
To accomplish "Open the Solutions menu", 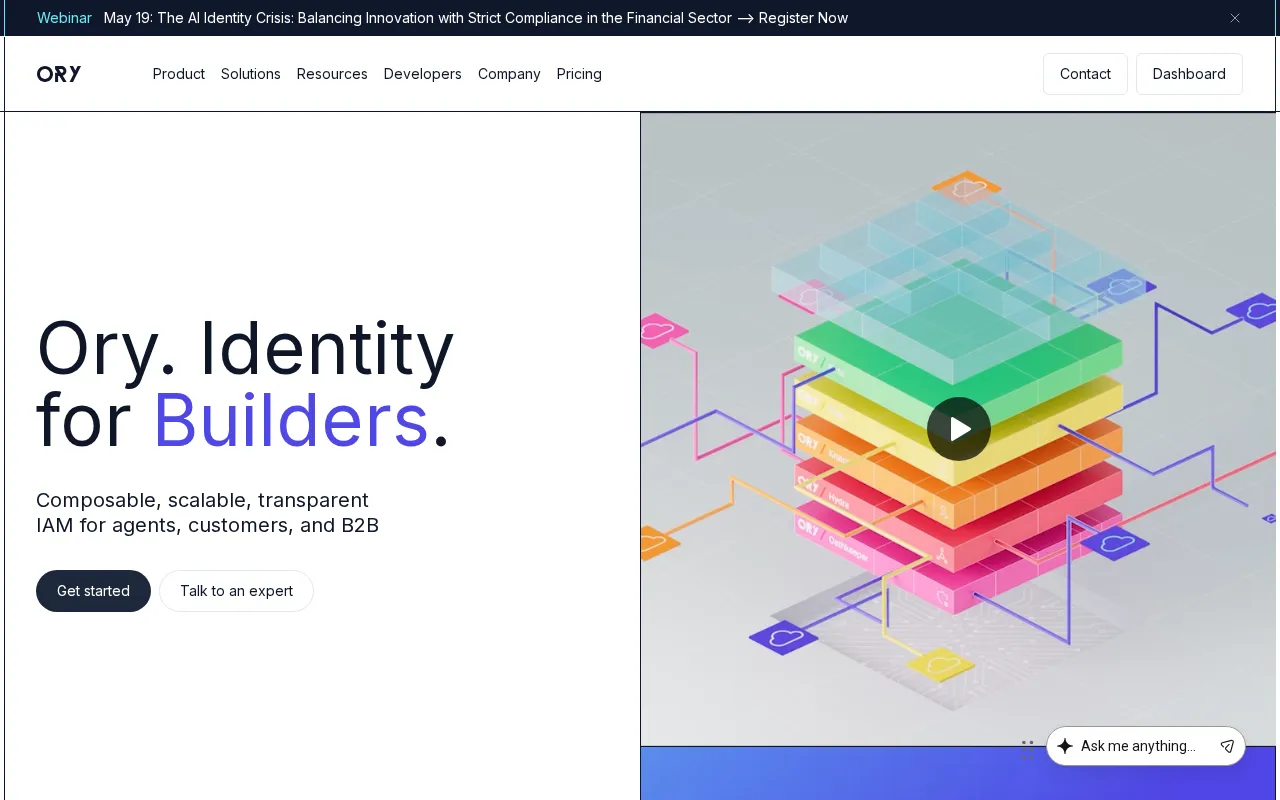I will [x=251, y=74].
